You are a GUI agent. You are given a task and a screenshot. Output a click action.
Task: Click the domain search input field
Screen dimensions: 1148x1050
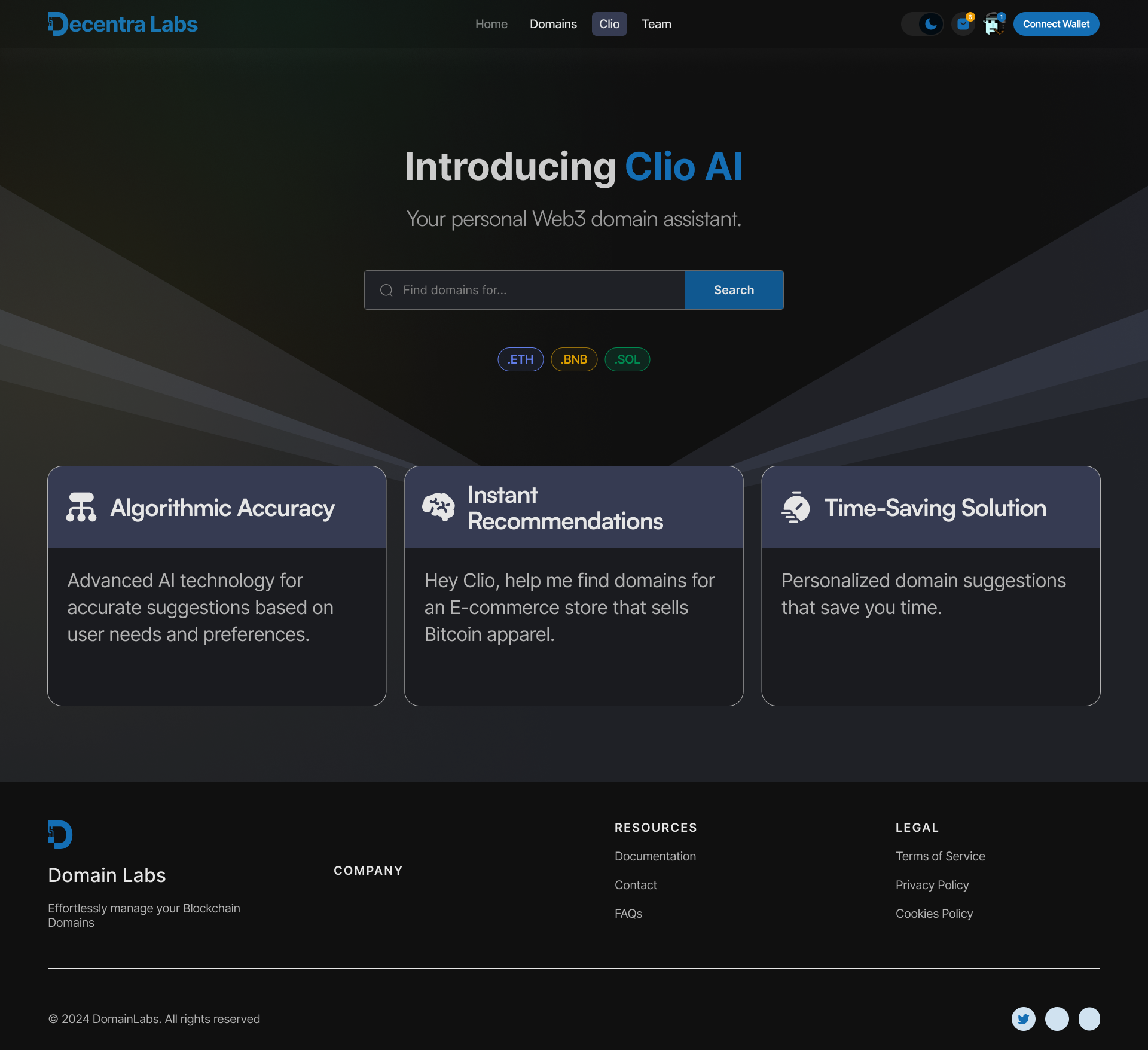click(x=526, y=290)
